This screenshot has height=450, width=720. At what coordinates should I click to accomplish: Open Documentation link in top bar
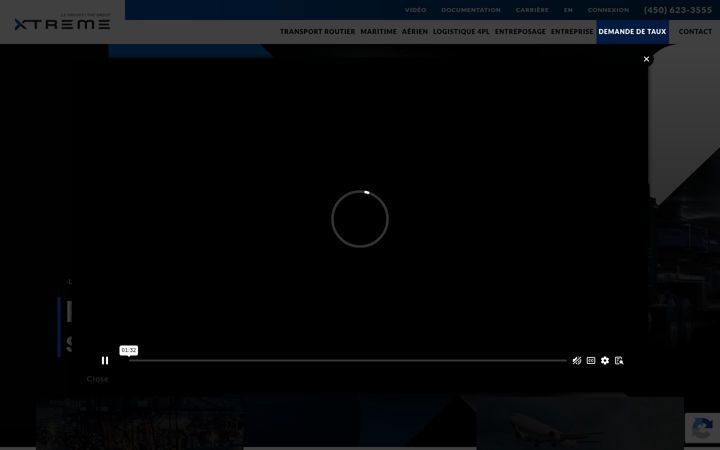(471, 10)
